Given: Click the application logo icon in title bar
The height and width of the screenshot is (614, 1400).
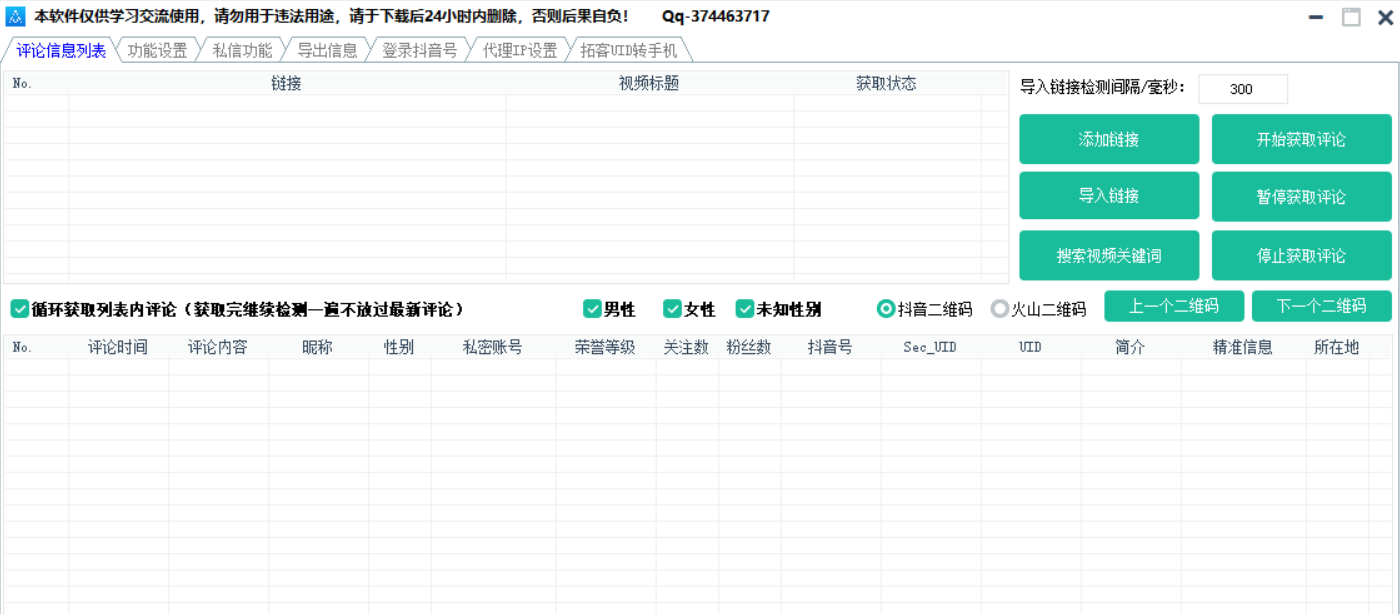Looking at the screenshot, I should pos(14,16).
